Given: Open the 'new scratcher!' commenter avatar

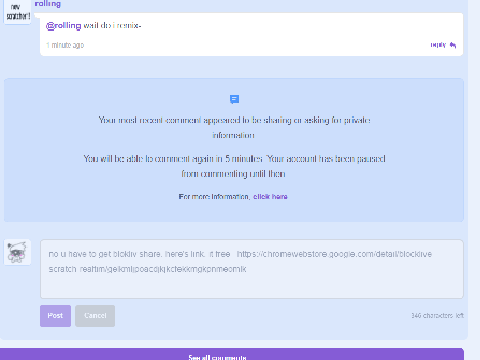Looking at the screenshot, I should [17, 11].
